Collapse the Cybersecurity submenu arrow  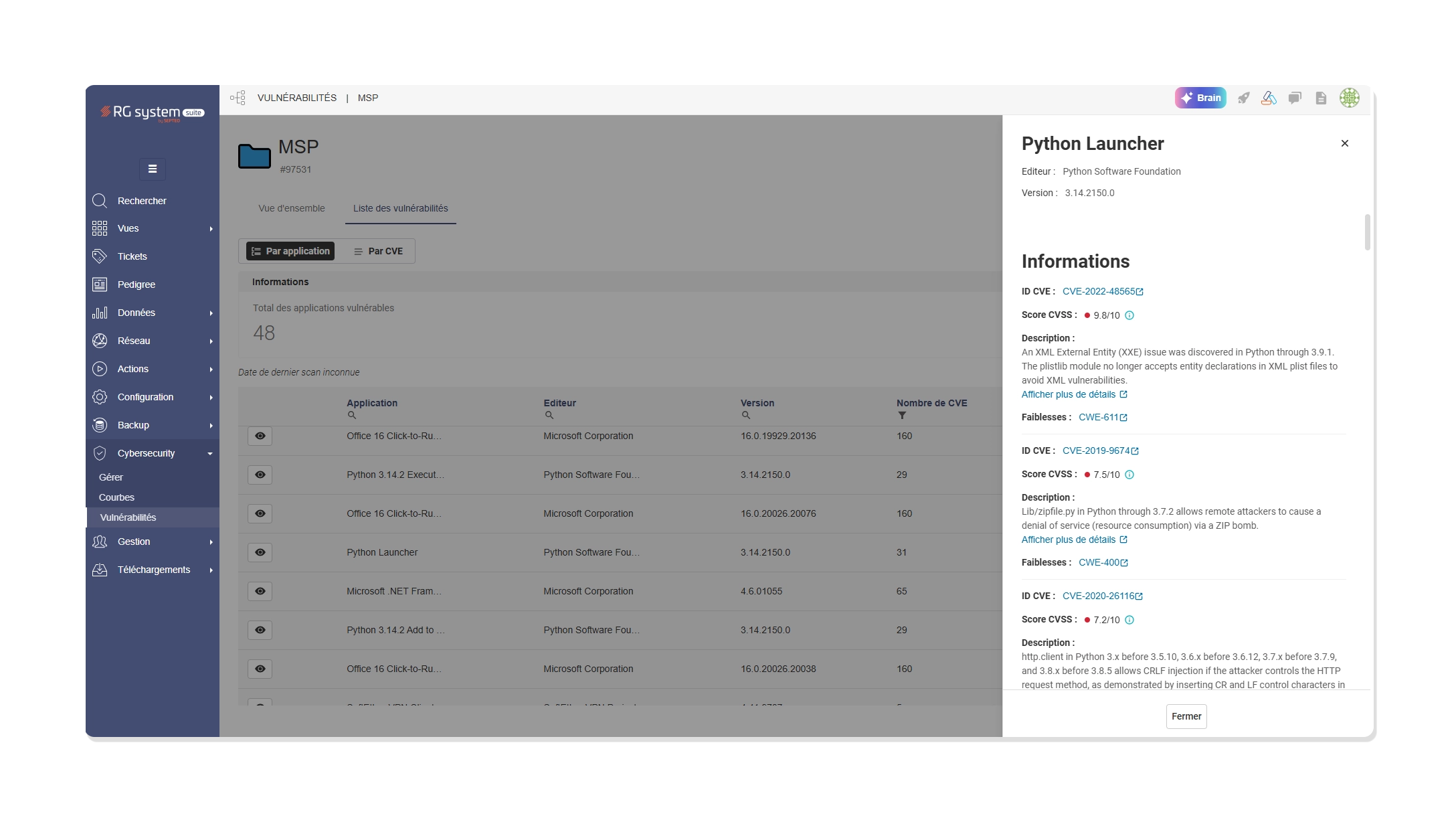210,454
